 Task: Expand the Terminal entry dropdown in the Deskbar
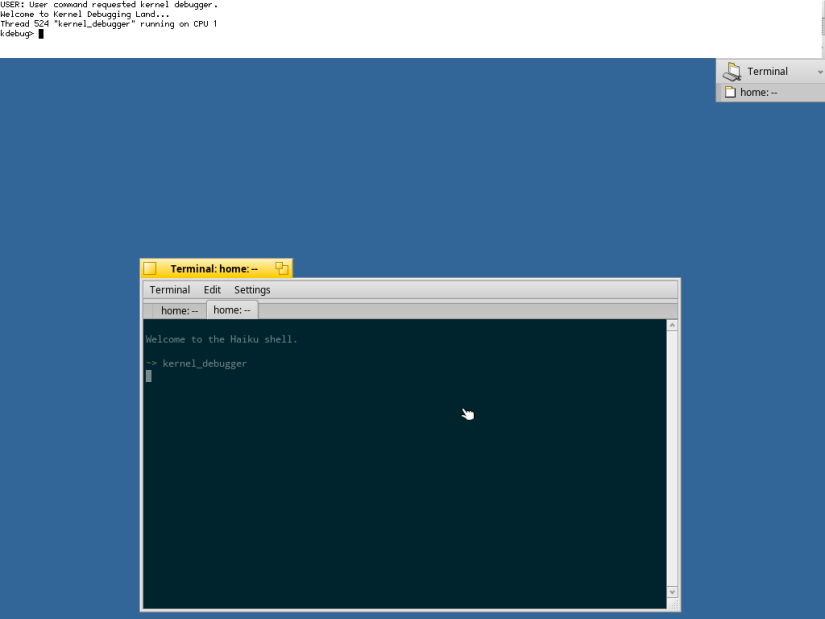point(820,72)
